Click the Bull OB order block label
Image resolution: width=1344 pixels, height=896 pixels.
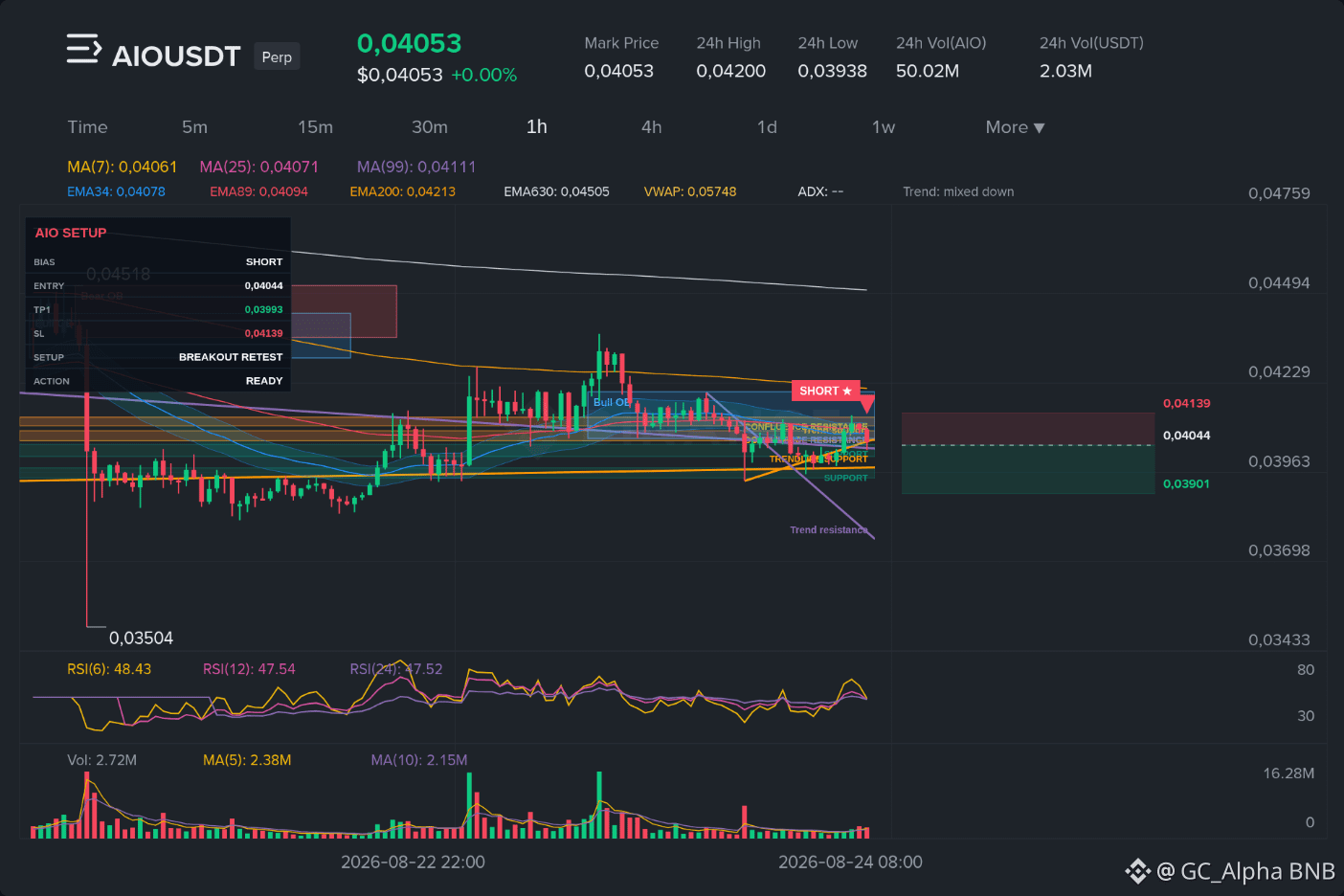tap(612, 402)
